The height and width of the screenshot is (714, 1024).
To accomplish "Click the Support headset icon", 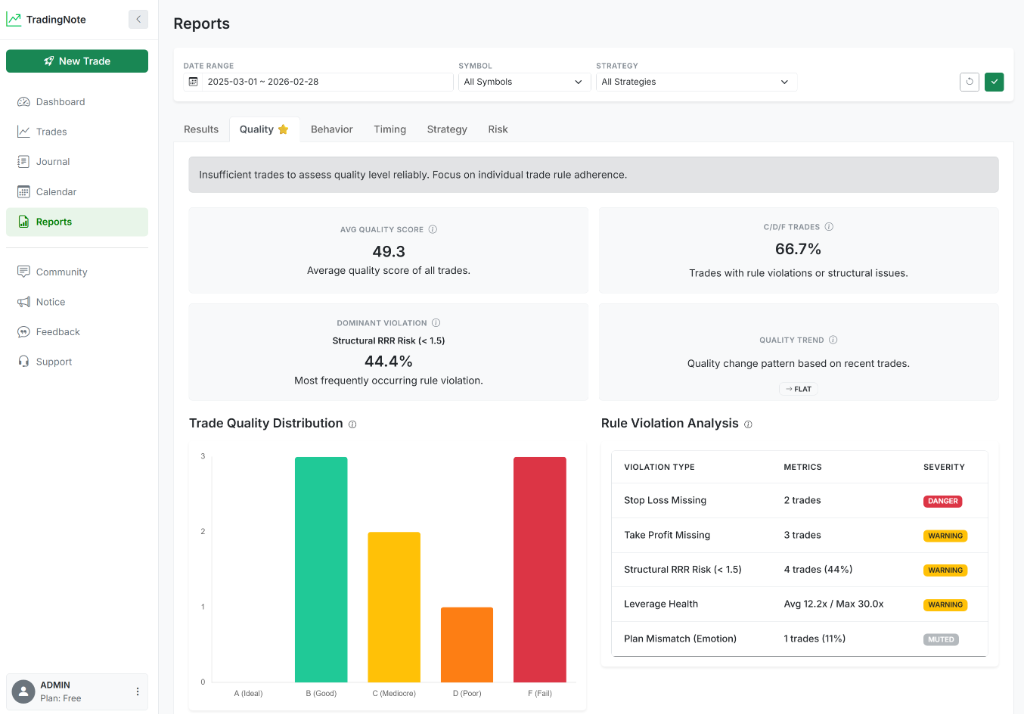I will click(x=24, y=362).
